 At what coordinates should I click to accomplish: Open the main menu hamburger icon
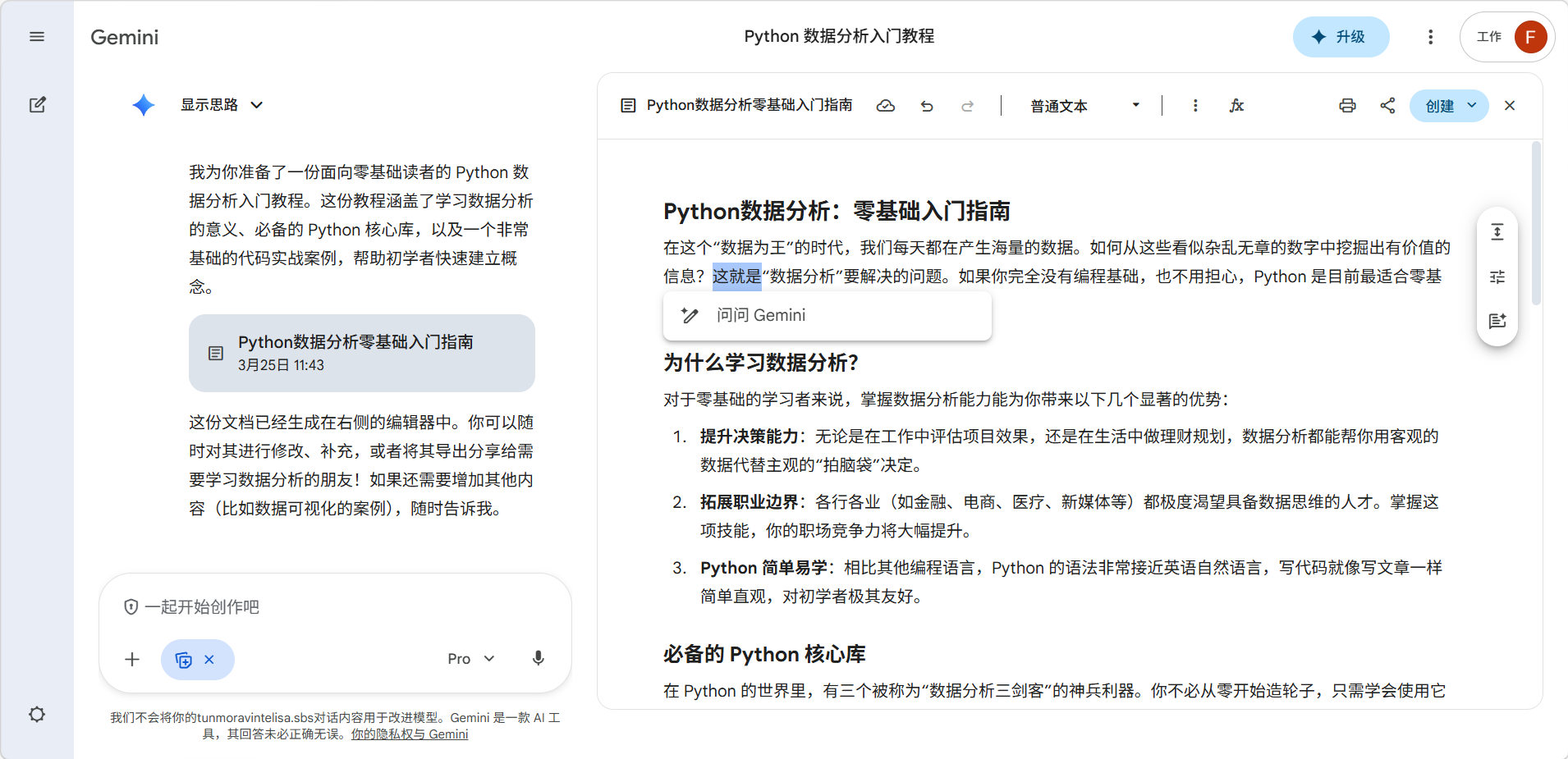(x=37, y=37)
